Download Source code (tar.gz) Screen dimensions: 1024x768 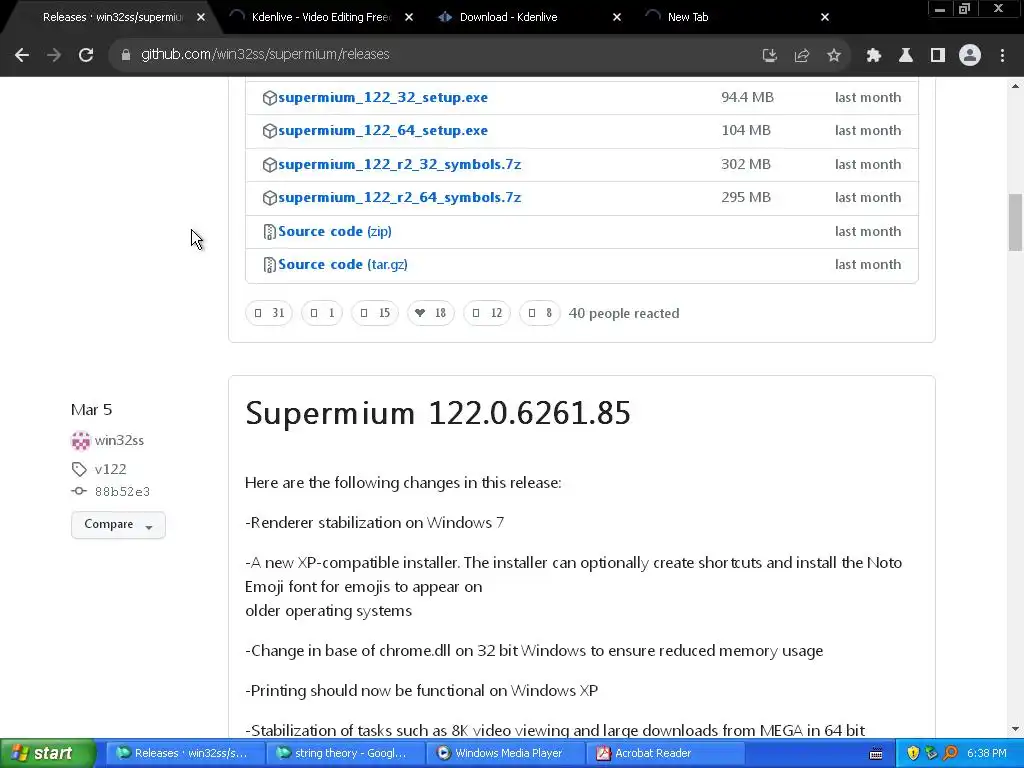pyautogui.click(x=343, y=264)
